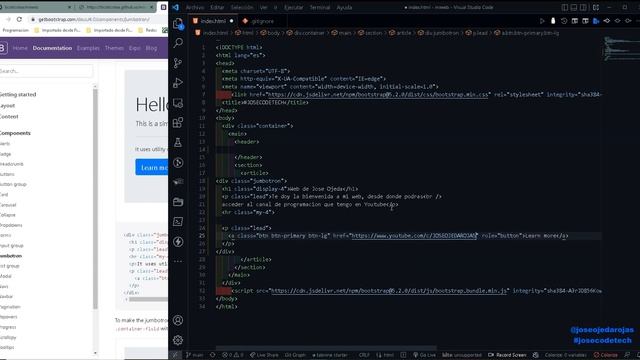Open the Archivo menu

[195, 7]
